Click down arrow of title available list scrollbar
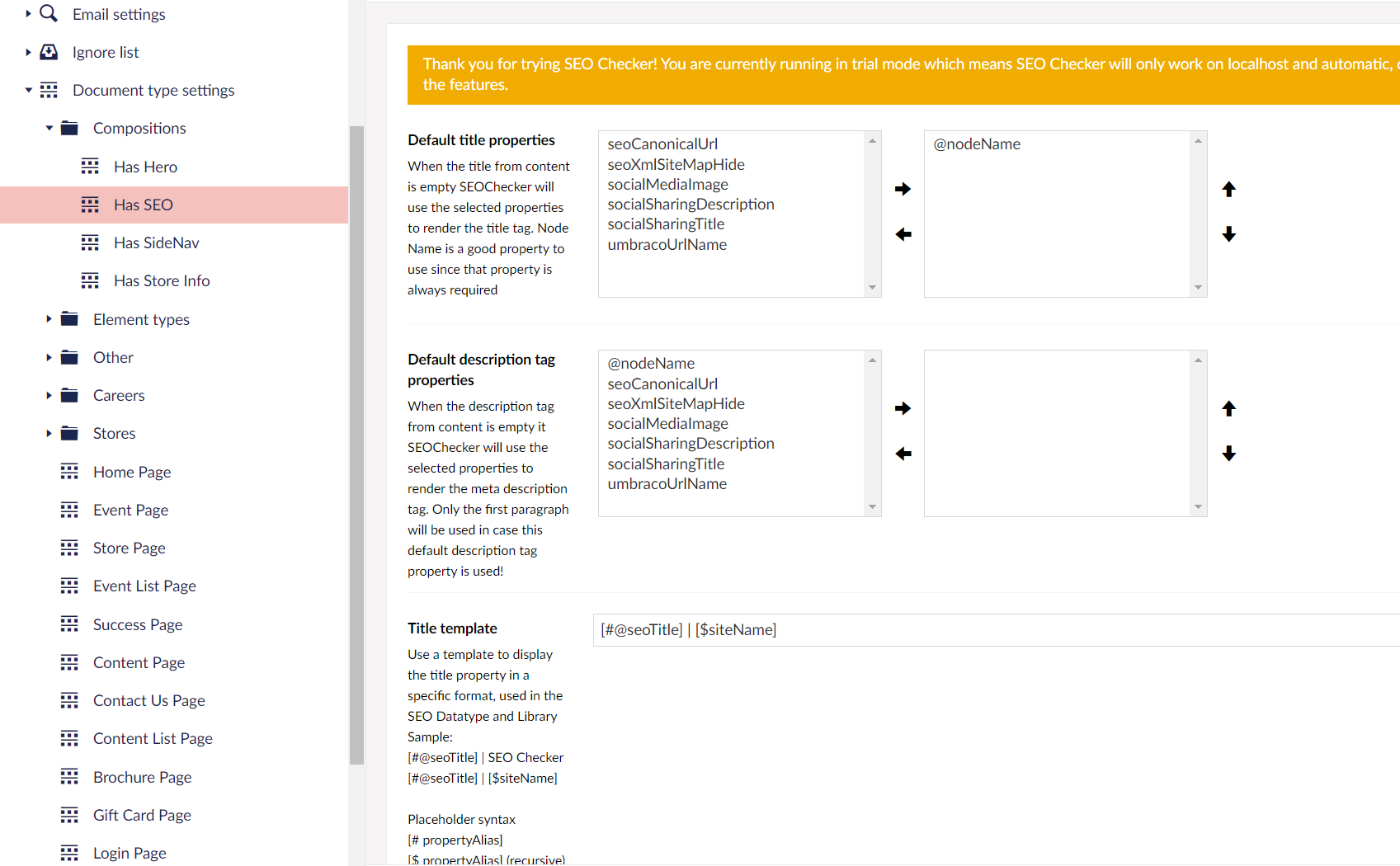The image size is (1400, 866). click(872, 288)
